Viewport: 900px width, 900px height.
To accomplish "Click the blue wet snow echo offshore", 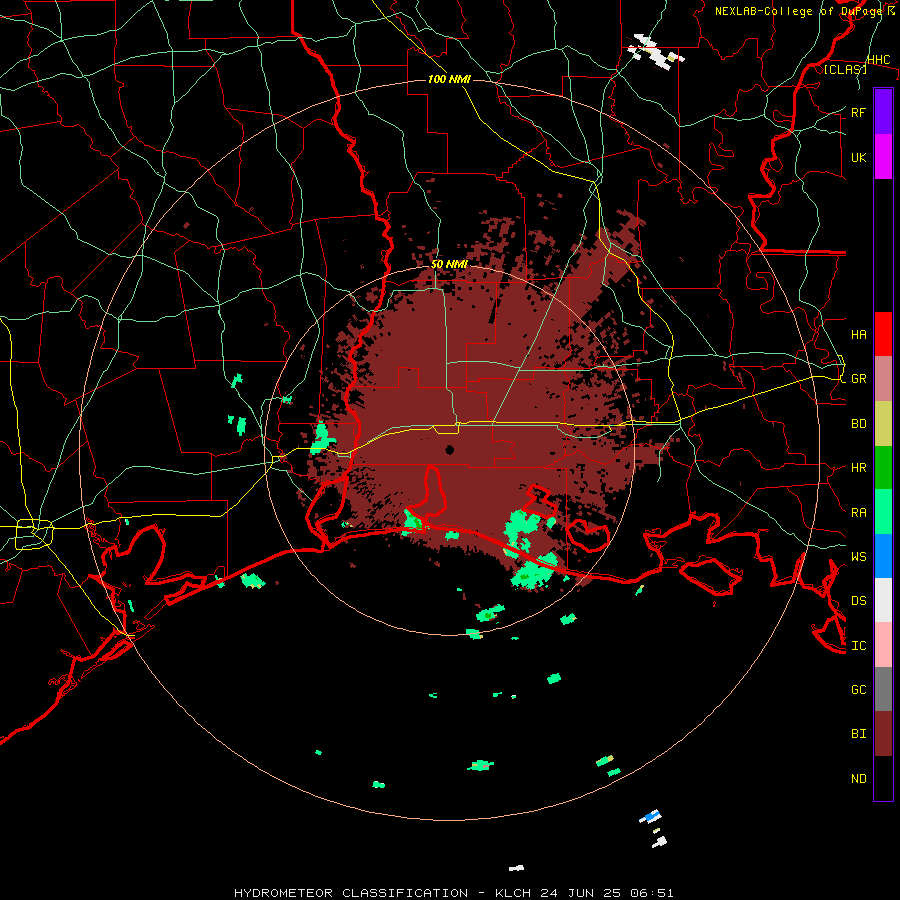I will pos(651,816).
